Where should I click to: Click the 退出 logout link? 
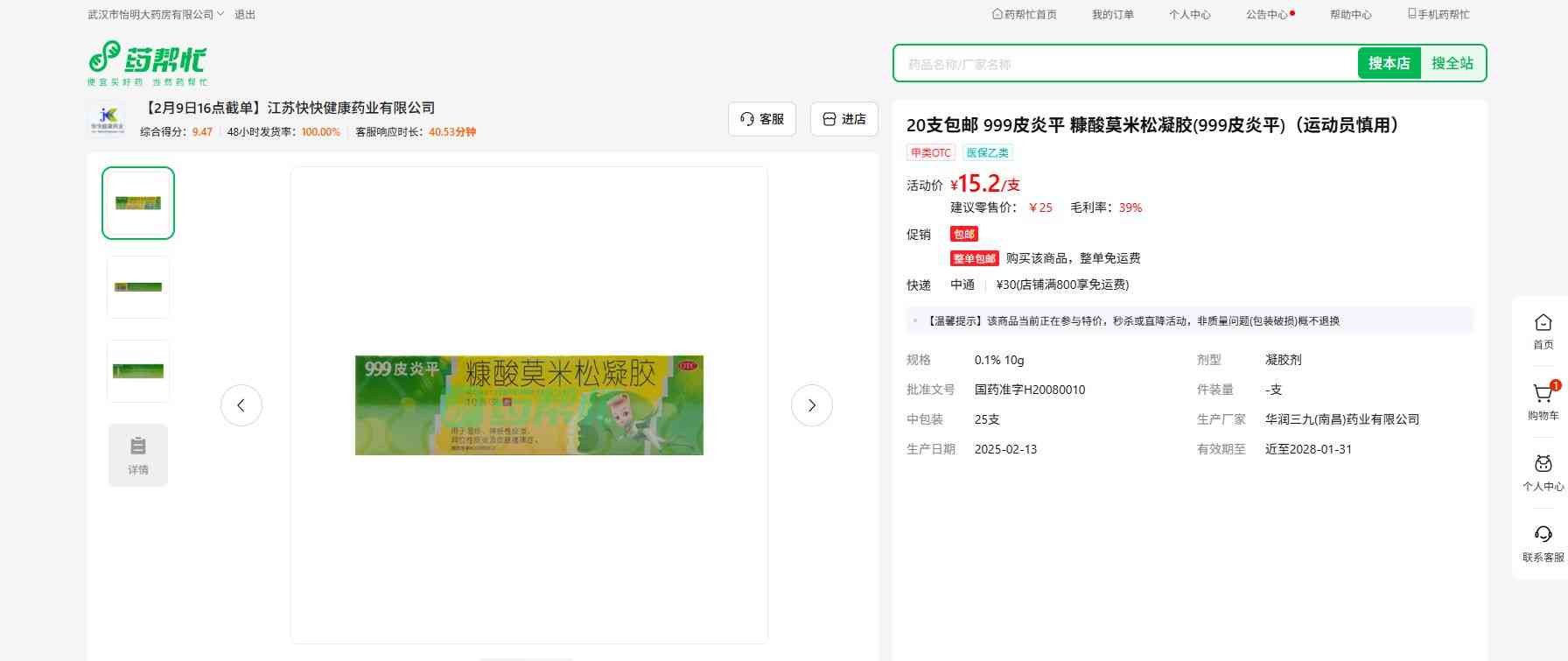(245, 15)
